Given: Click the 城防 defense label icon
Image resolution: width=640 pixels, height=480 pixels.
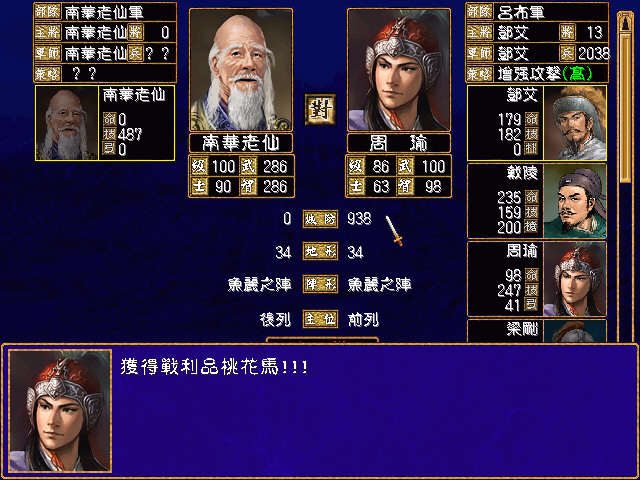Looking at the screenshot, I should (320, 219).
